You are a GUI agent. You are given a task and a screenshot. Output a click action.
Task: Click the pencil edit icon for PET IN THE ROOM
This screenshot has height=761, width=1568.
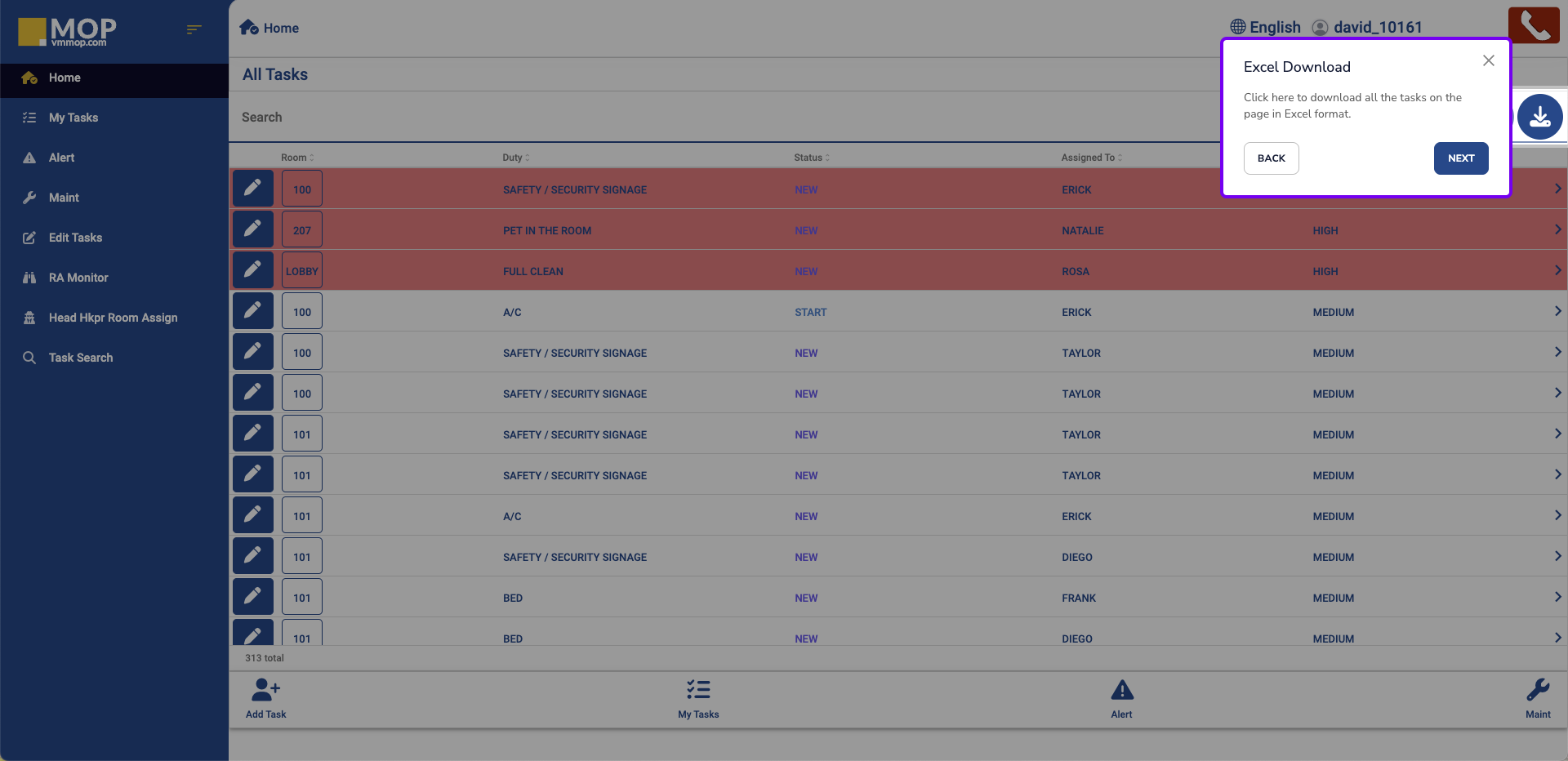click(253, 229)
